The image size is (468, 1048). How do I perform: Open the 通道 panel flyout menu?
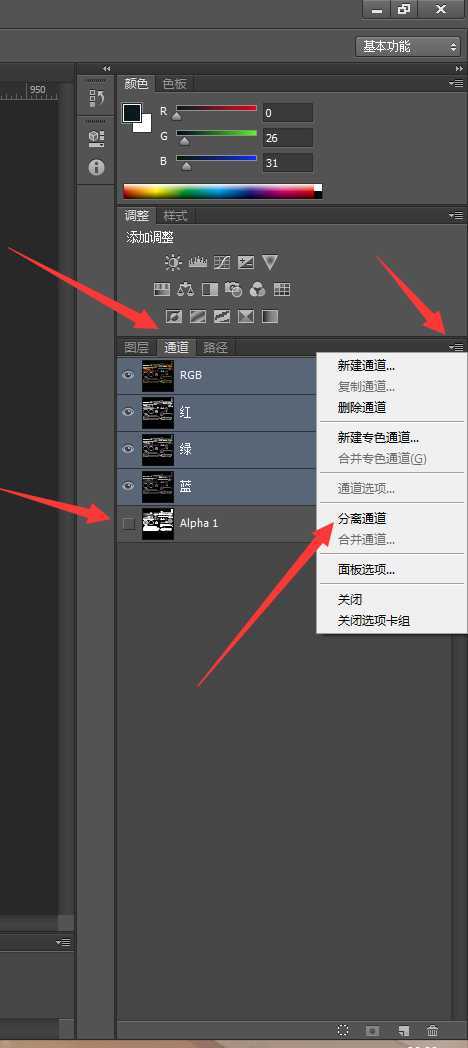(456, 347)
